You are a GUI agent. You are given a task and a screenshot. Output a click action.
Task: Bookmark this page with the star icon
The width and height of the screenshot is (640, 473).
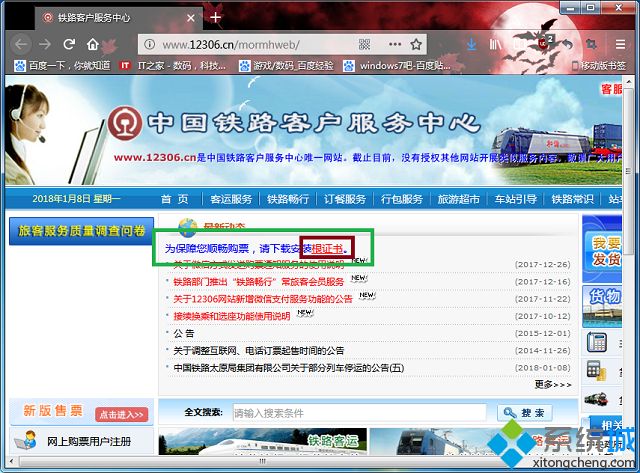click(416, 44)
